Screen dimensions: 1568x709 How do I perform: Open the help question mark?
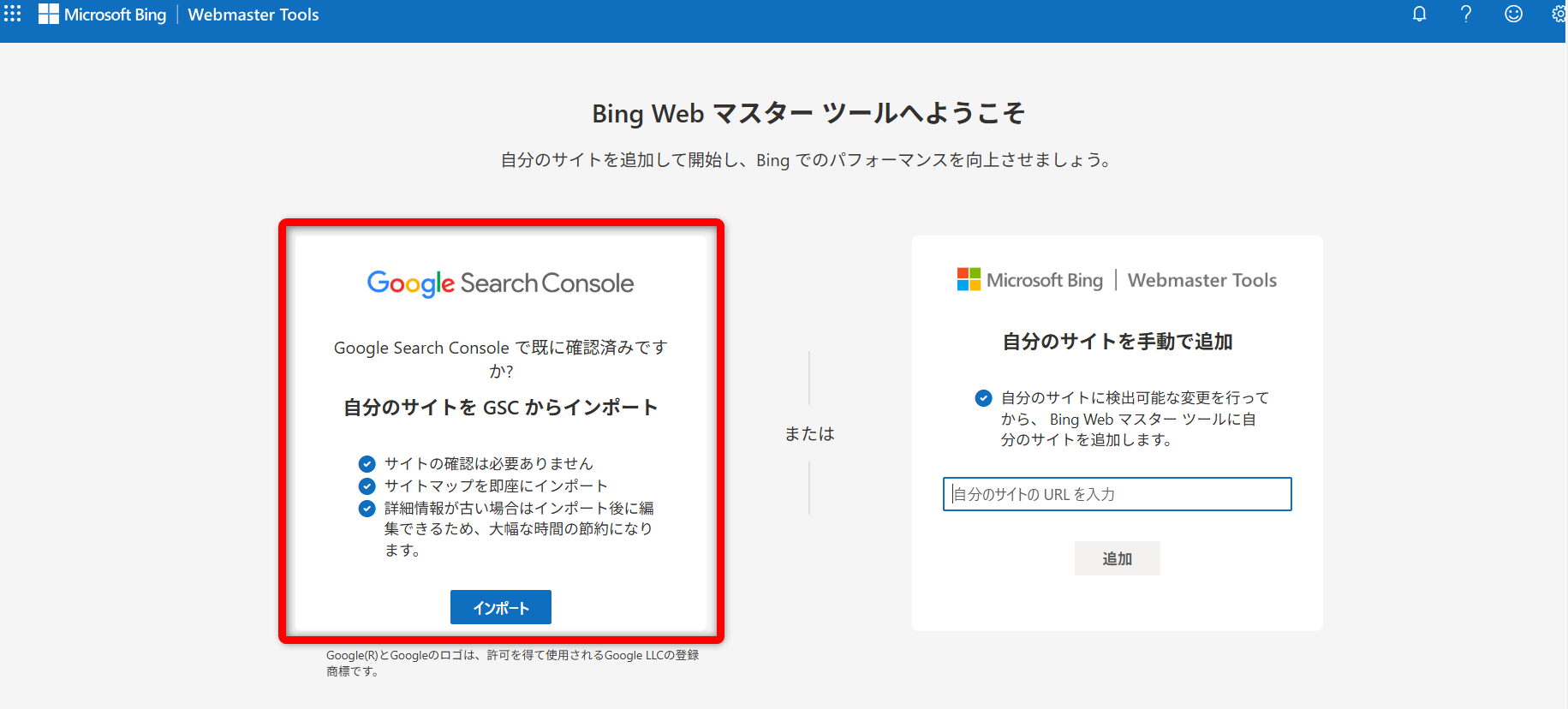tap(1466, 14)
